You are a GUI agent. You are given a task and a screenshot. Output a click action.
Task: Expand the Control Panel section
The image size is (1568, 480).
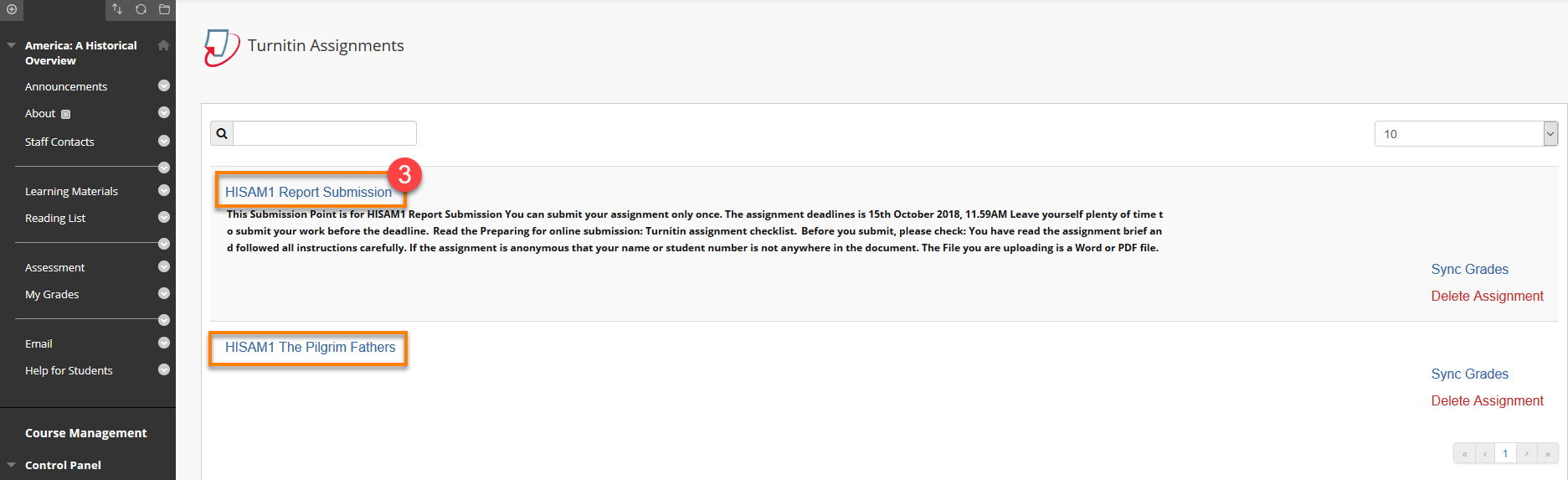point(11,465)
